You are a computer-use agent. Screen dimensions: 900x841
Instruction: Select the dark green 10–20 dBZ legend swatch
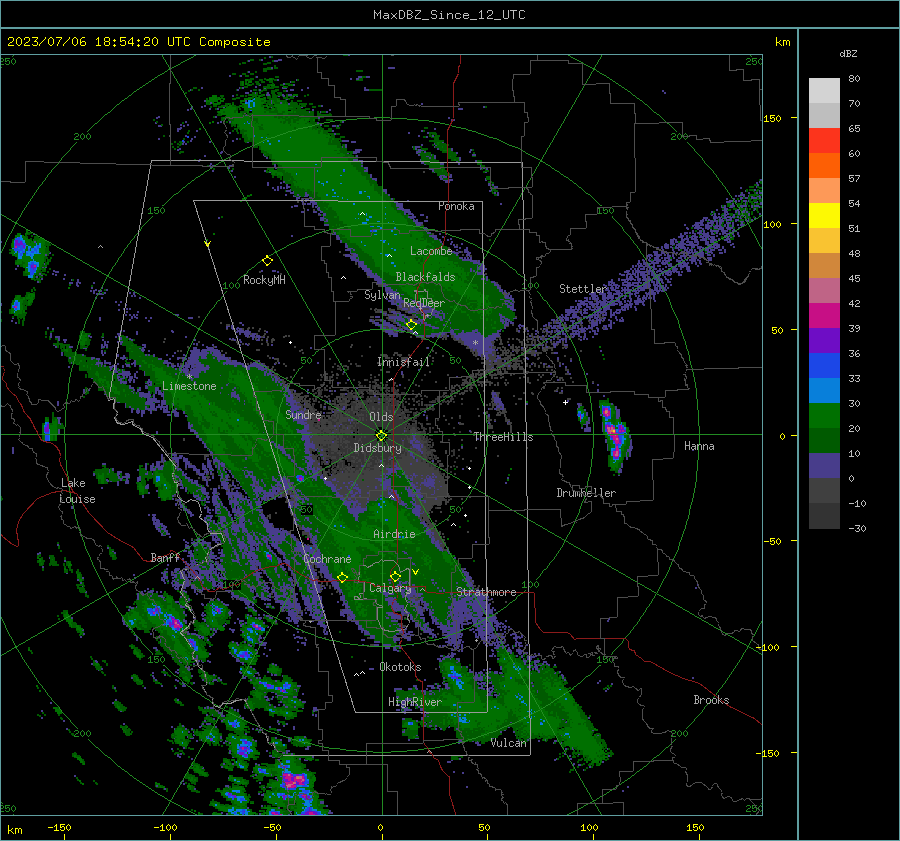[824, 440]
